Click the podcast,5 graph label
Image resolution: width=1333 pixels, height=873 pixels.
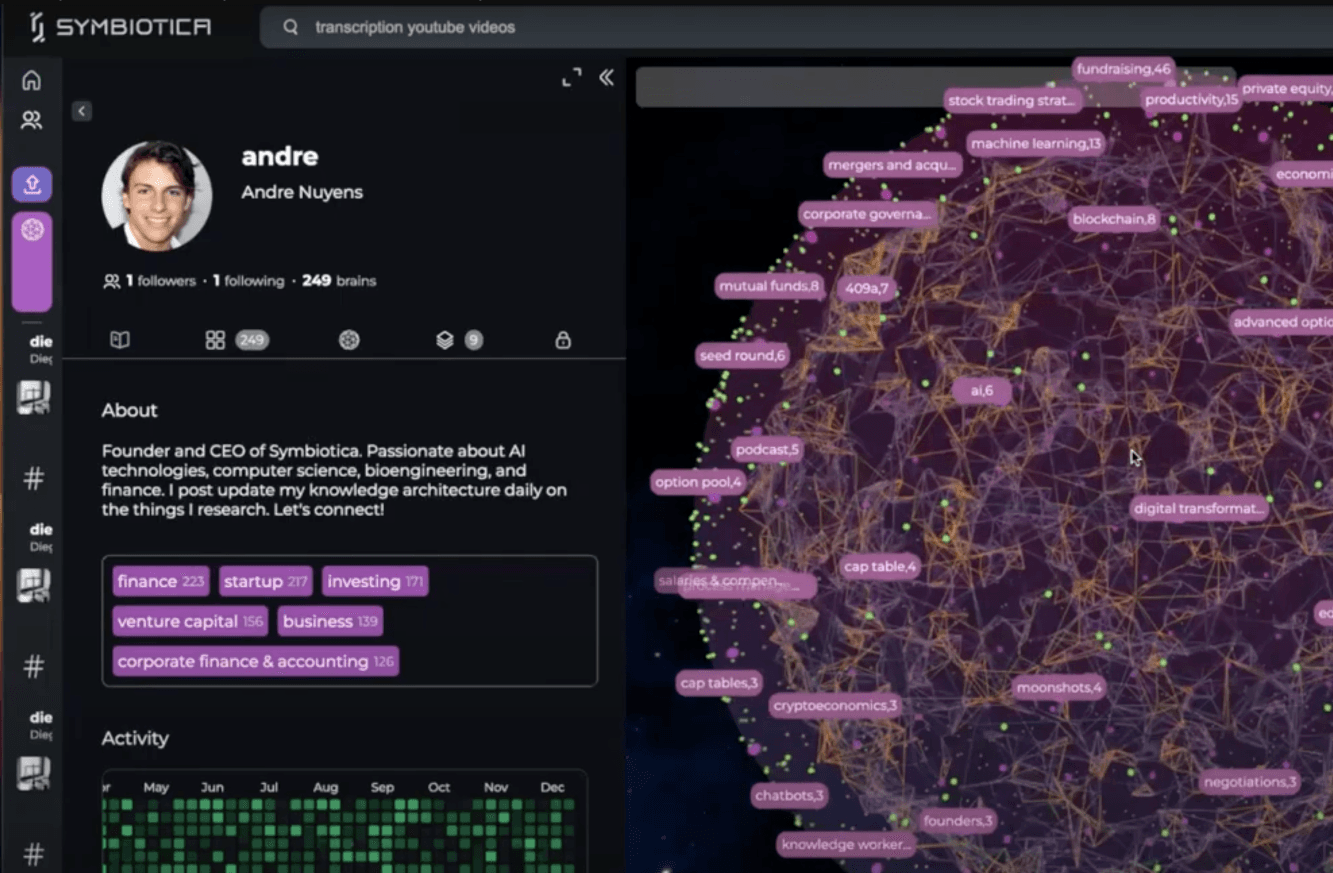click(766, 450)
